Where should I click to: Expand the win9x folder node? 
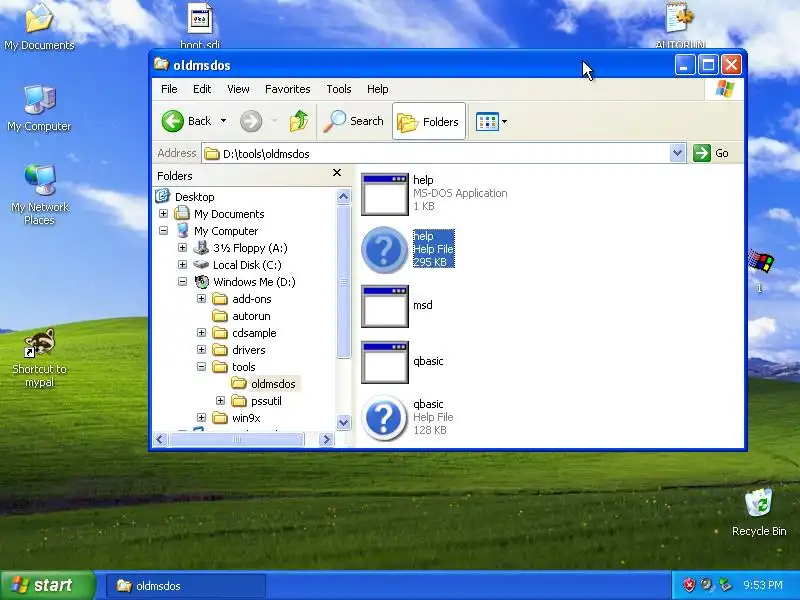tap(202, 417)
